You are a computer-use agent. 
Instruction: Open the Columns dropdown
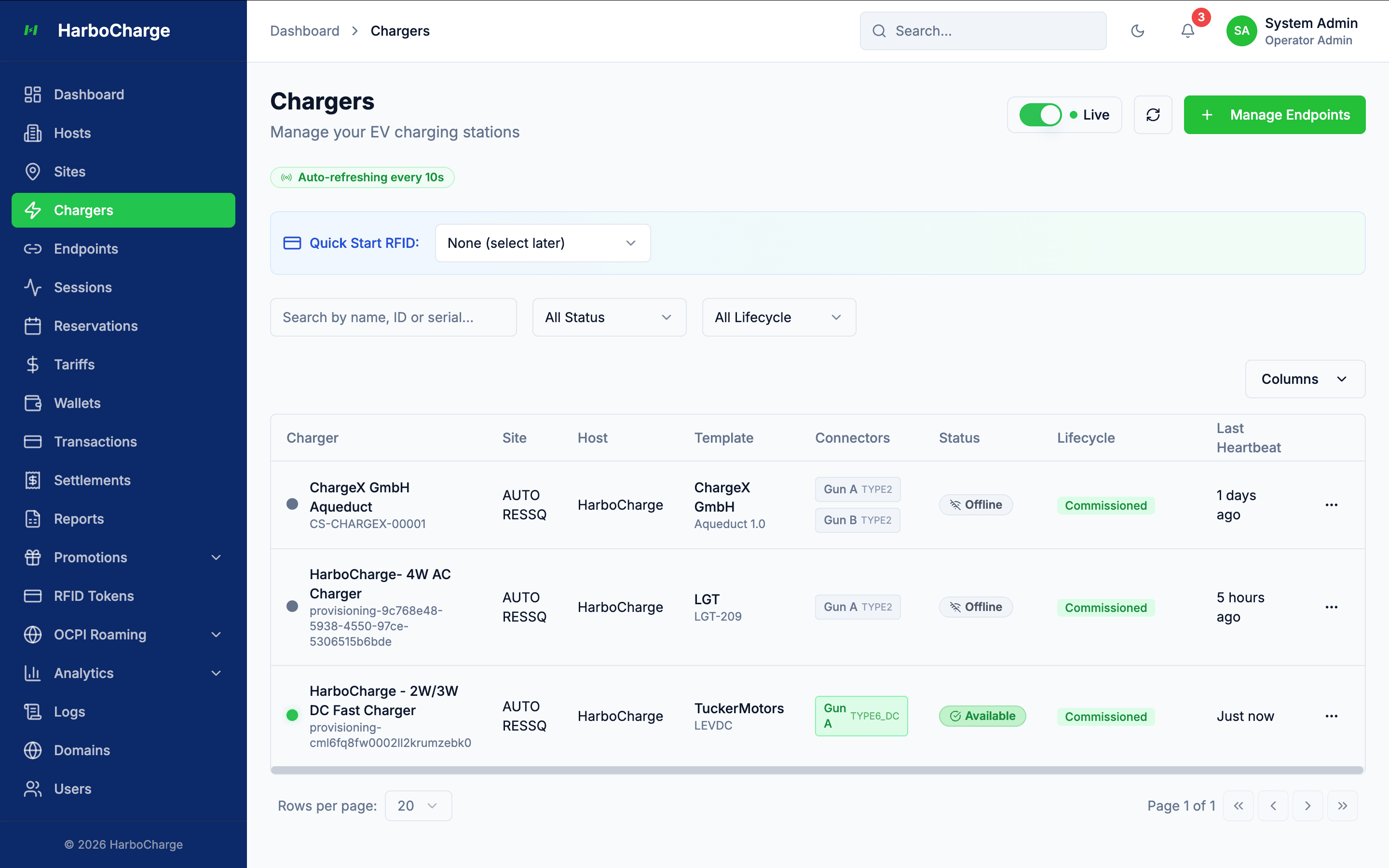(x=1305, y=379)
